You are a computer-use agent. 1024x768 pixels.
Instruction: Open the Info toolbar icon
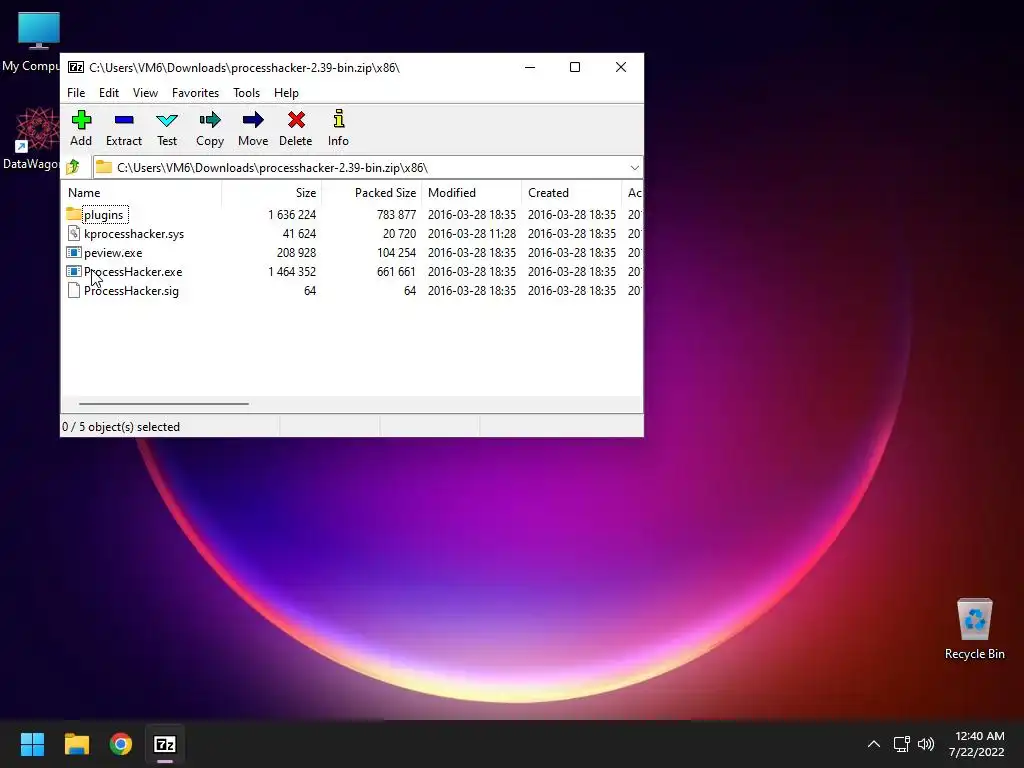tap(338, 120)
